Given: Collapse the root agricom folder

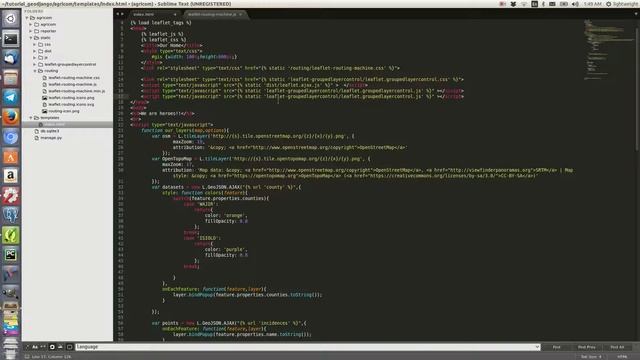Looking at the screenshot, I should click(x=27, y=18).
